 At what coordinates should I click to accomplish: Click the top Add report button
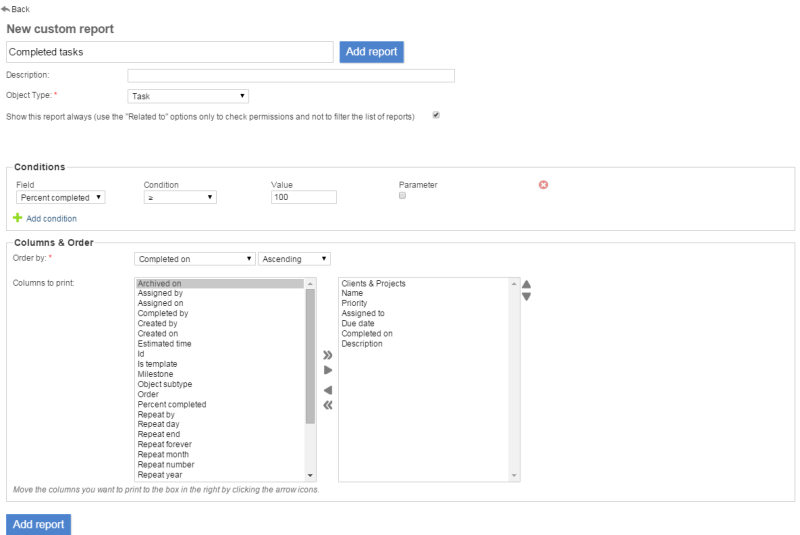pos(371,52)
